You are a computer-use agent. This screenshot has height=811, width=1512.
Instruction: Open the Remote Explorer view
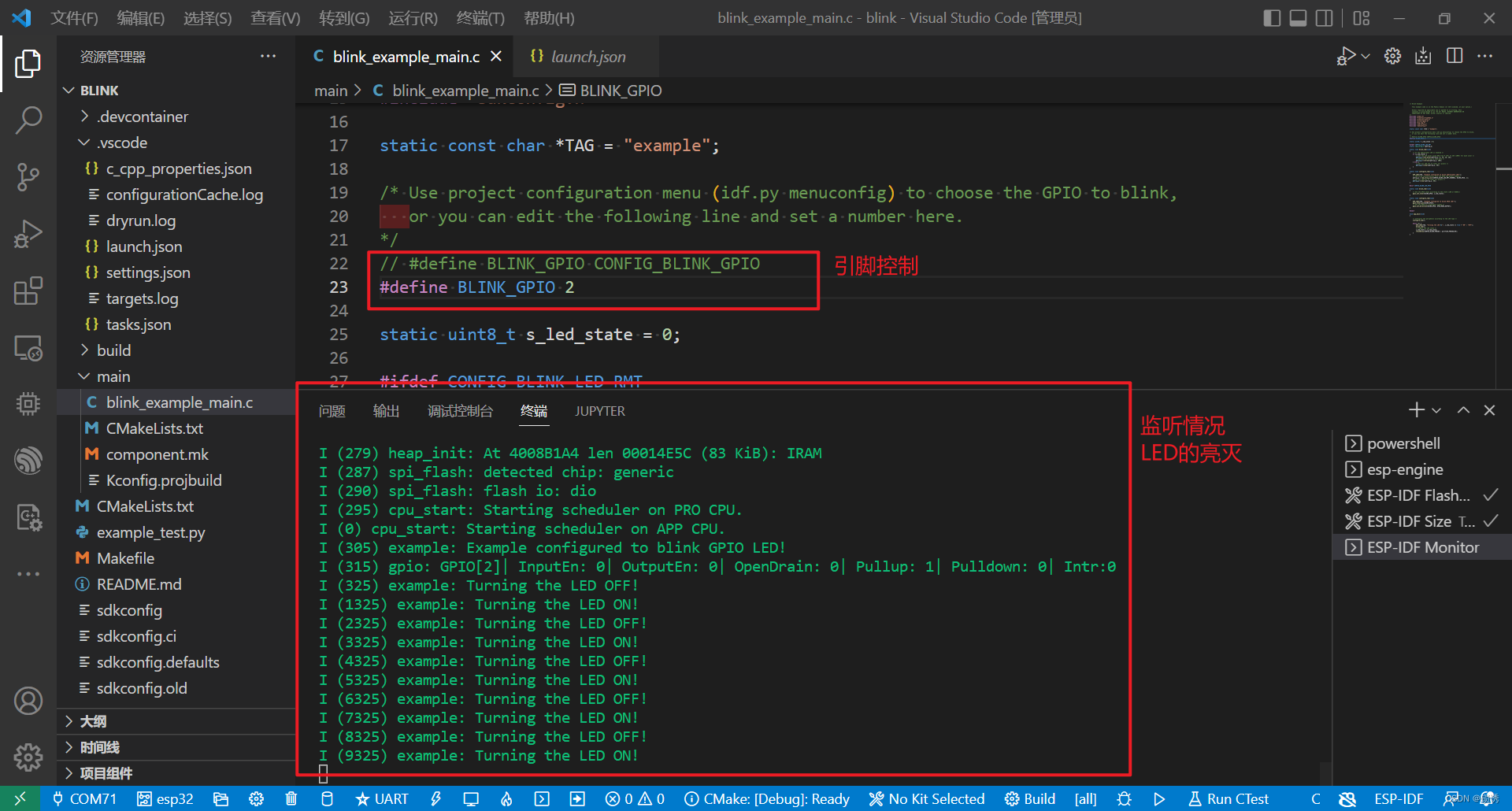28,347
